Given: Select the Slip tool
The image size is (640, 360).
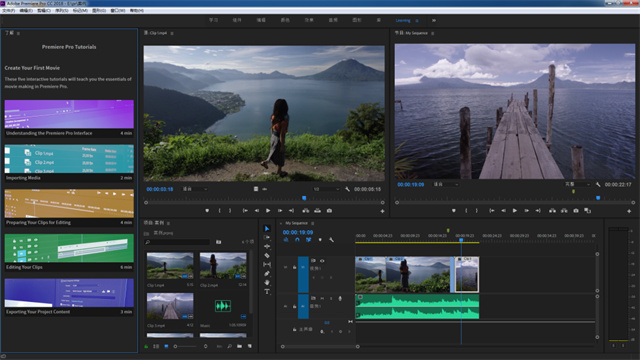Looking at the screenshot, I should (267, 264).
